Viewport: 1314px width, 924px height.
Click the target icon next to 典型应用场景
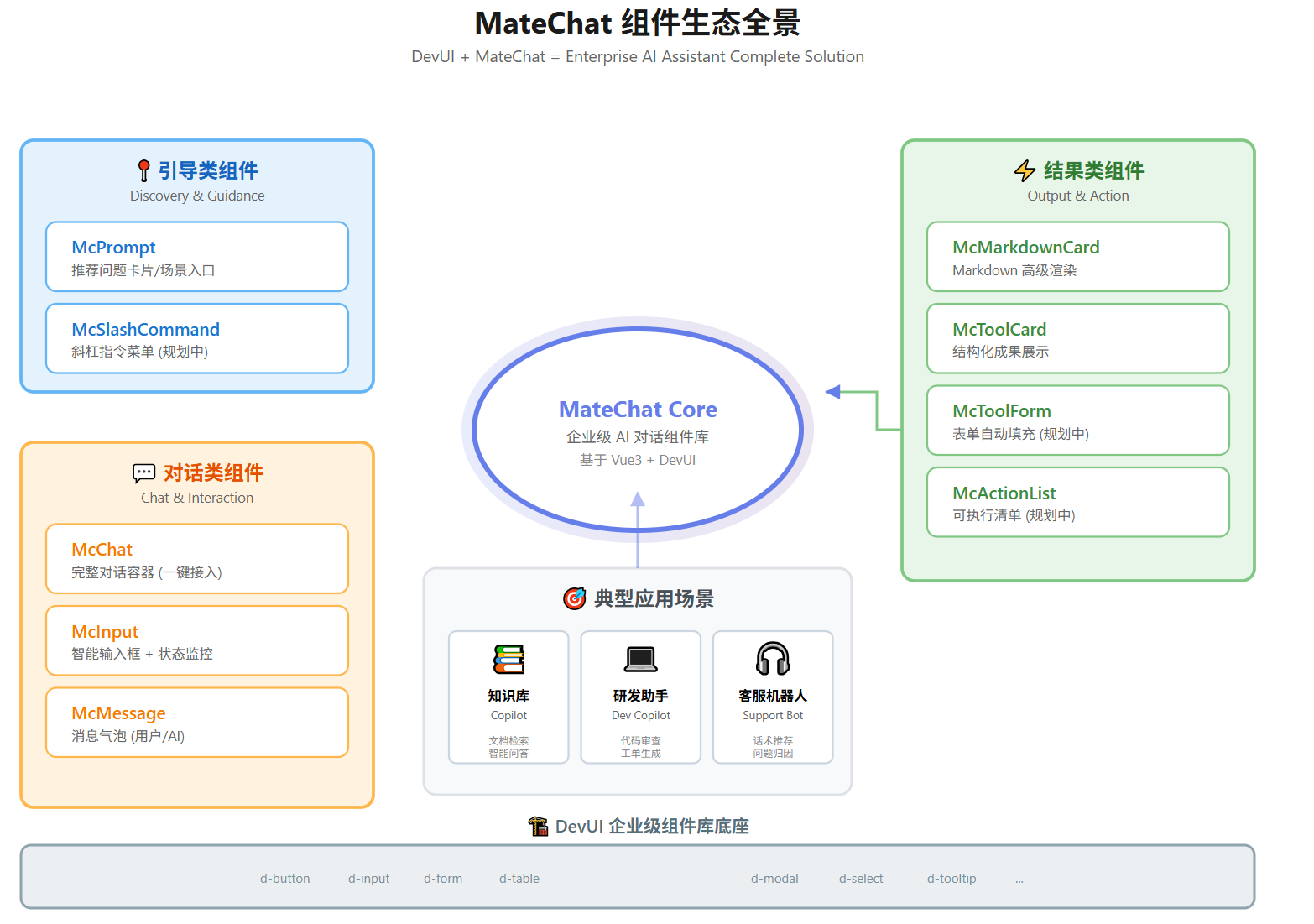point(573,598)
